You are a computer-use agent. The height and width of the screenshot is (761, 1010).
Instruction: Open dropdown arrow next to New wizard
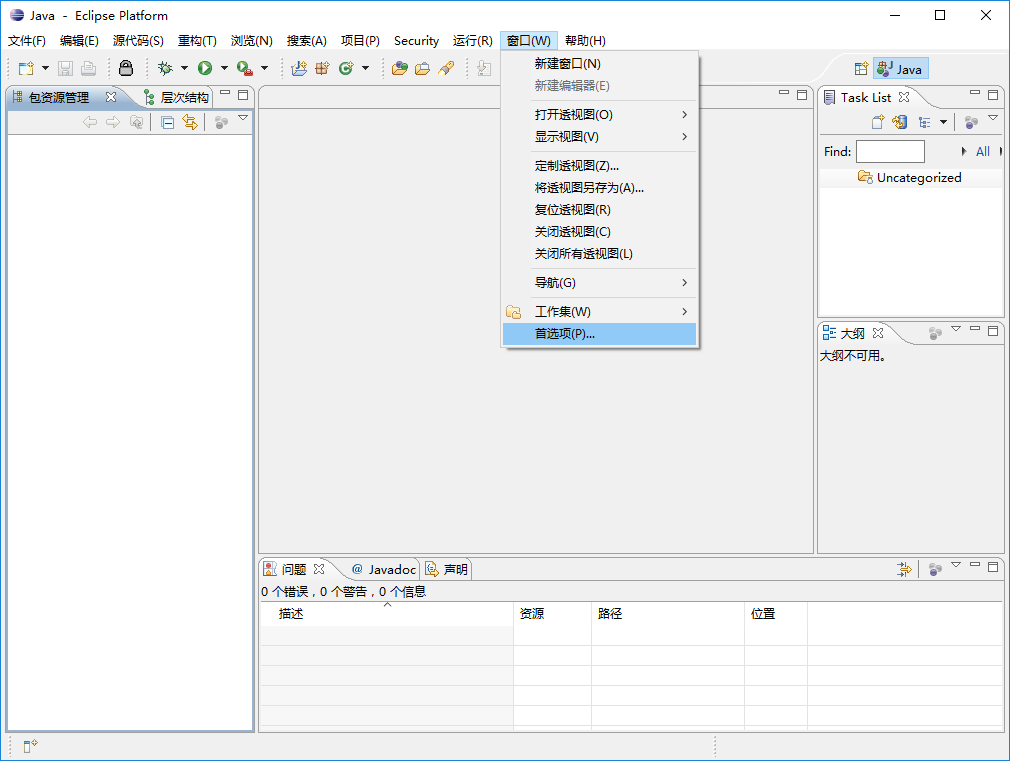[x=45, y=68]
